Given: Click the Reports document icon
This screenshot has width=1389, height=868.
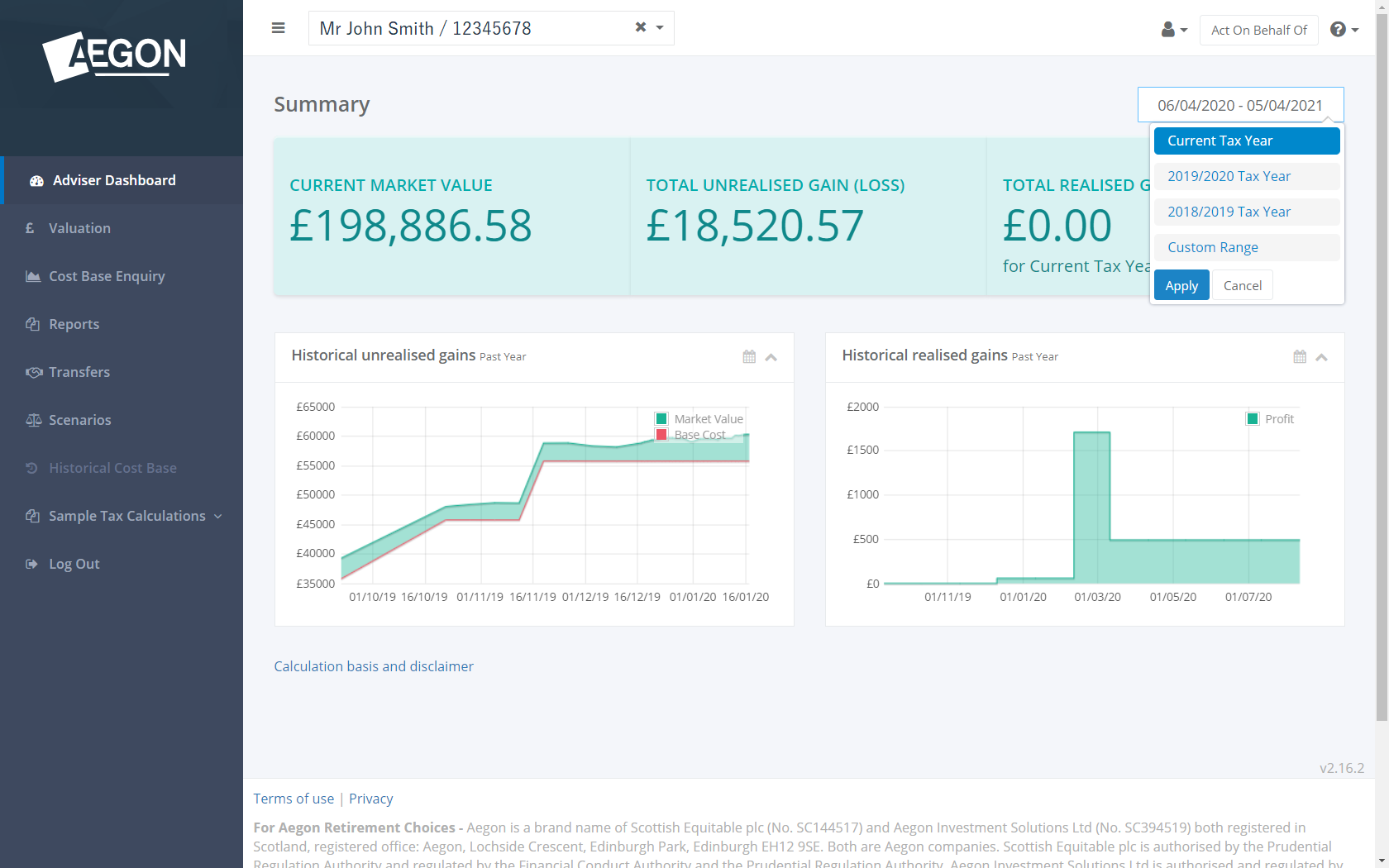Looking at the screenshot, I should 32,324.
